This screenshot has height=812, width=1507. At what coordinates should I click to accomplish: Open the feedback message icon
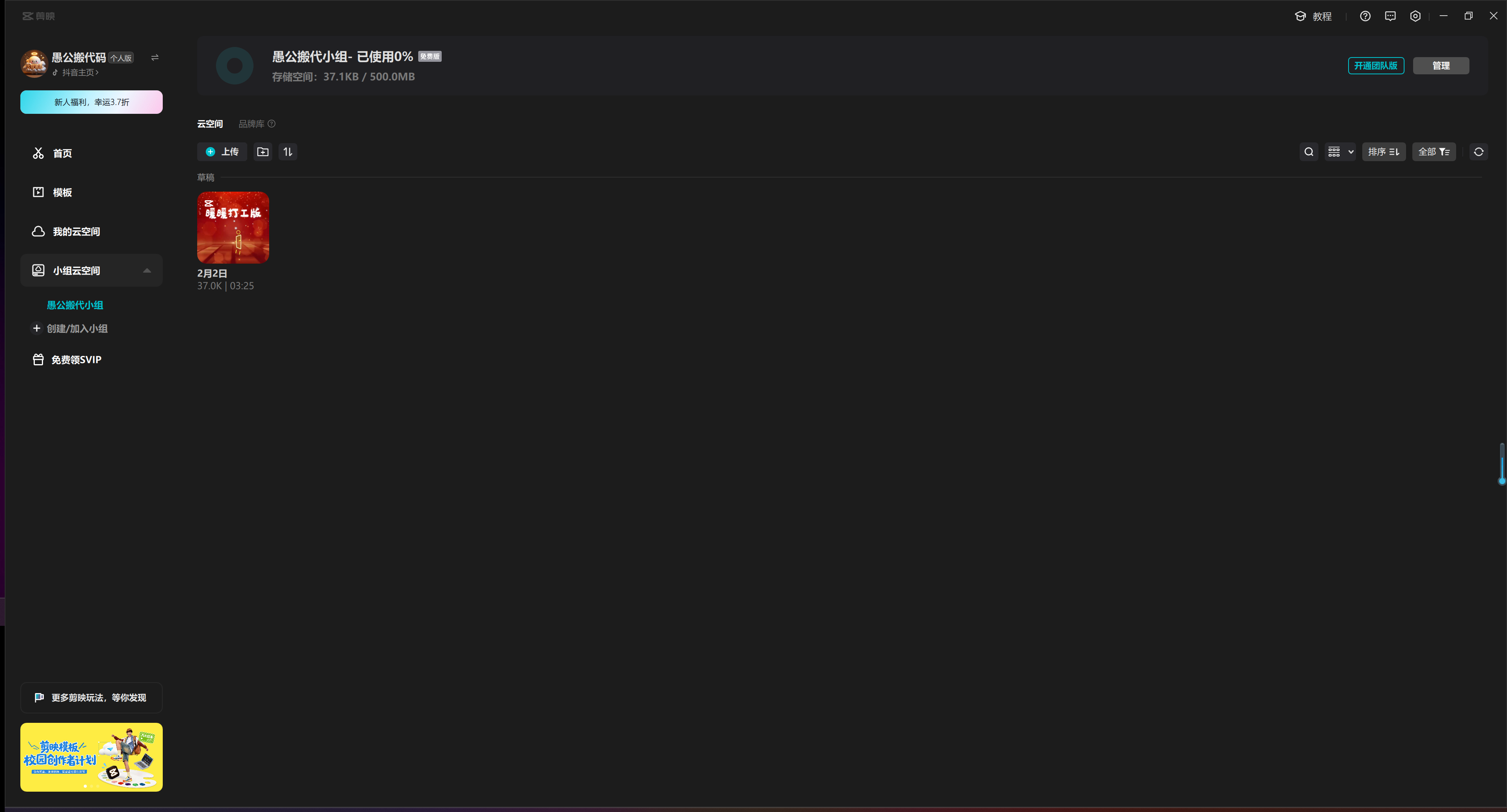pos(1390,16)
